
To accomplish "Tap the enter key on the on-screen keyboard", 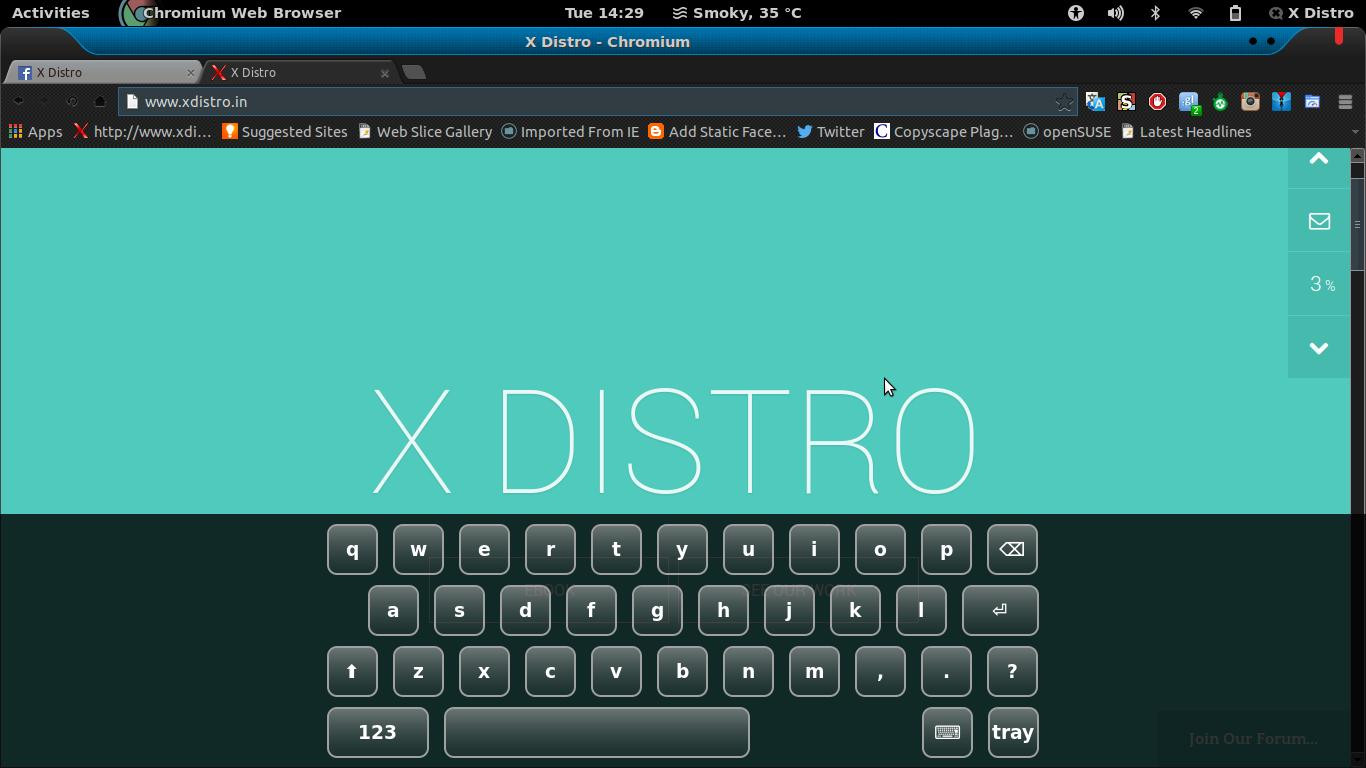I will tap(1000, 610).
